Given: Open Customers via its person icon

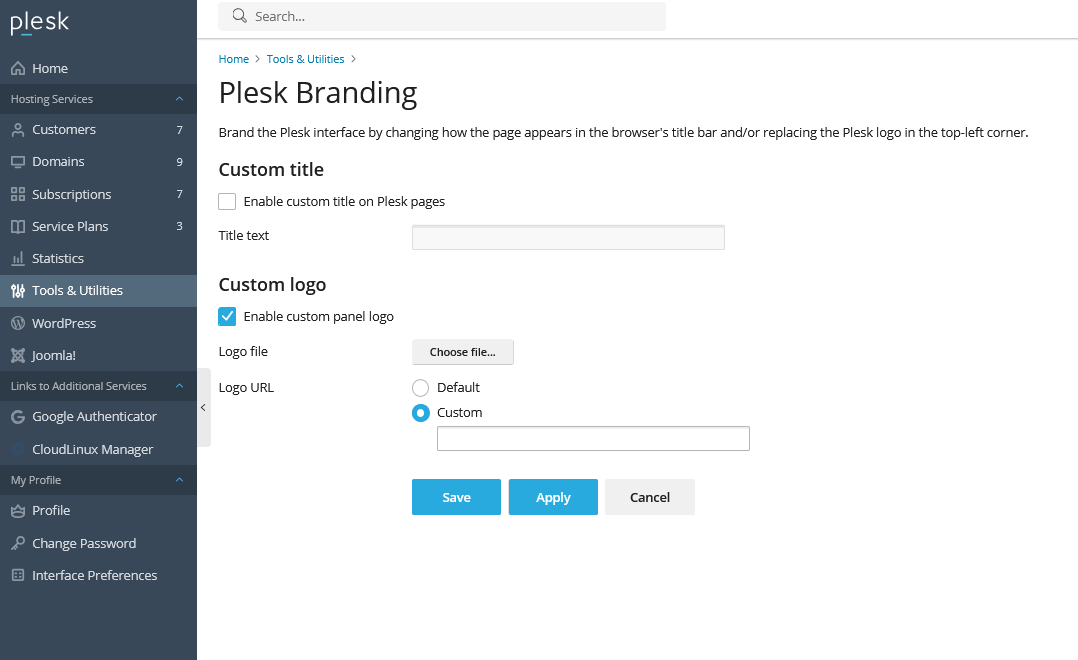Looking at the screenshot, I should coord(18,129).
